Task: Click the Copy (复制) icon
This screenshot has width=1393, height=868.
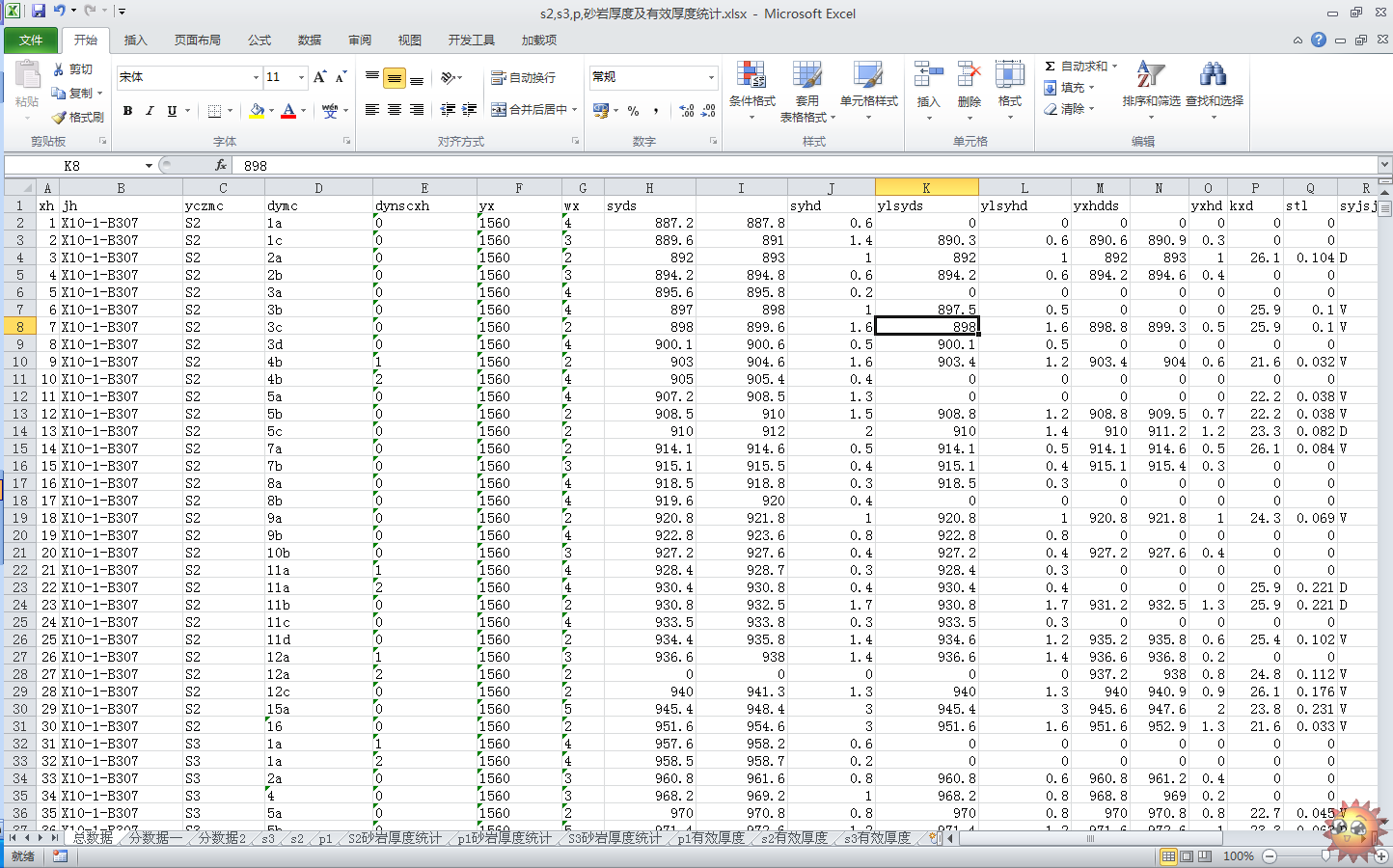Action: 59,94
